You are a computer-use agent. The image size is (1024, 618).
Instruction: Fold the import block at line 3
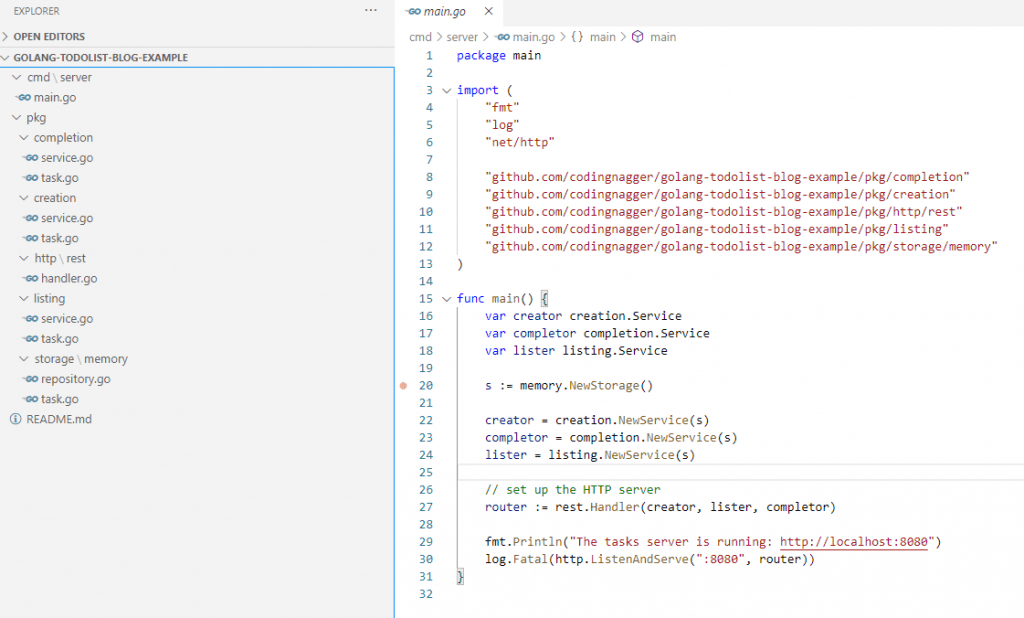pyautogui.click(x=447, y=90)
